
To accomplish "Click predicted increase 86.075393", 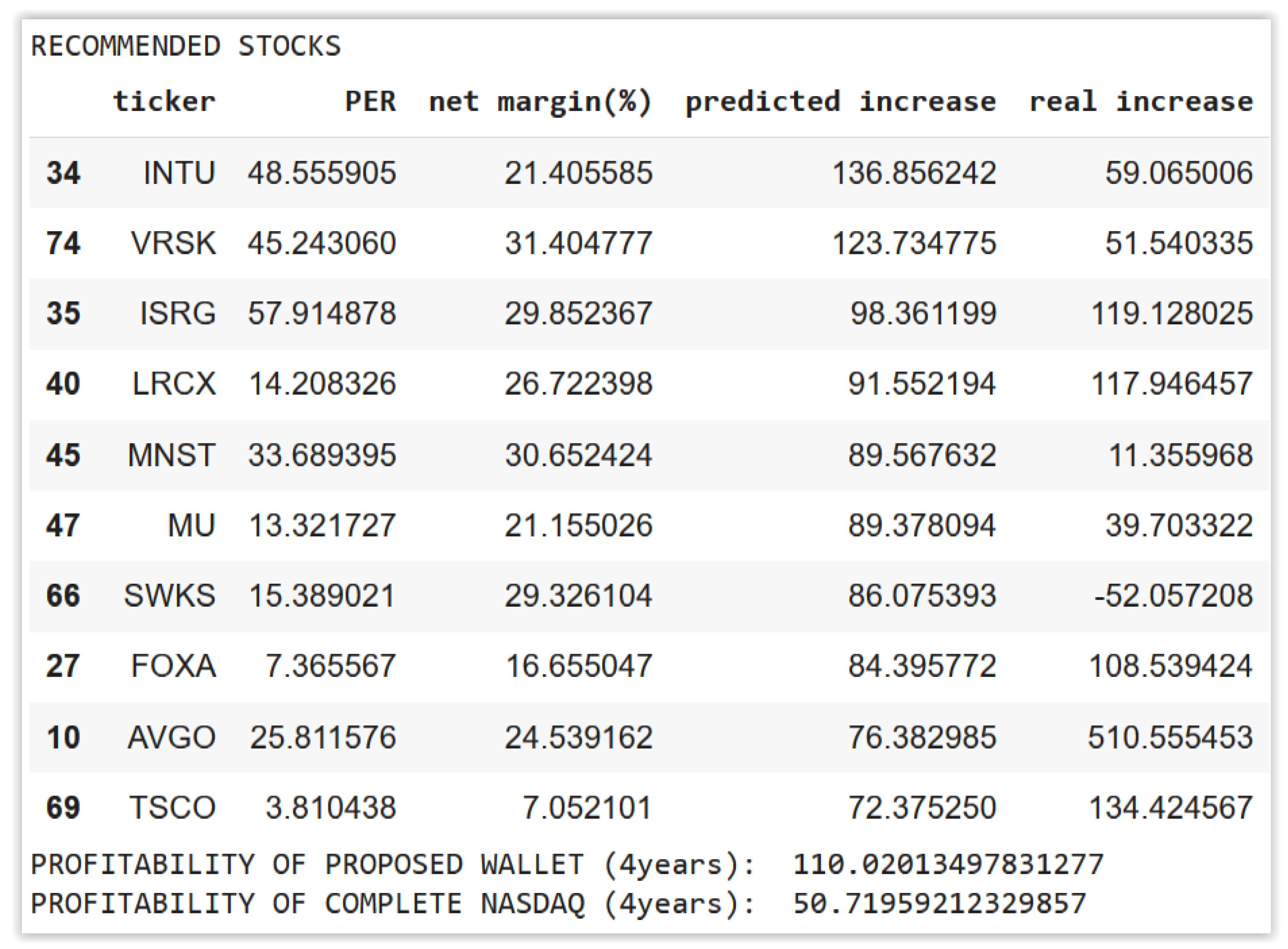I will pos(922,596).
